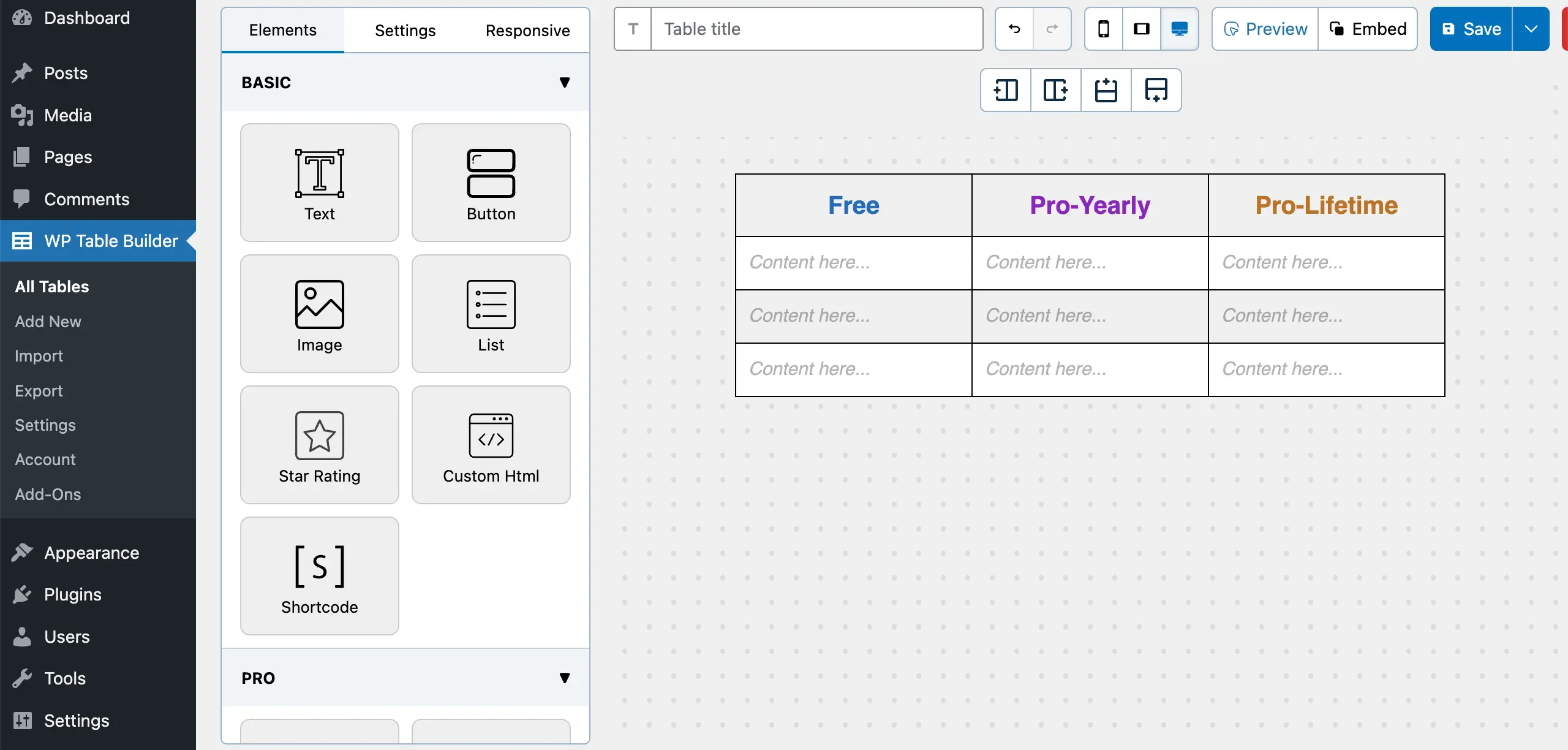Viewport: 1568px width, 750px height.
Task: Switch to mobile preview mode
Action: tap(1103, 29)
